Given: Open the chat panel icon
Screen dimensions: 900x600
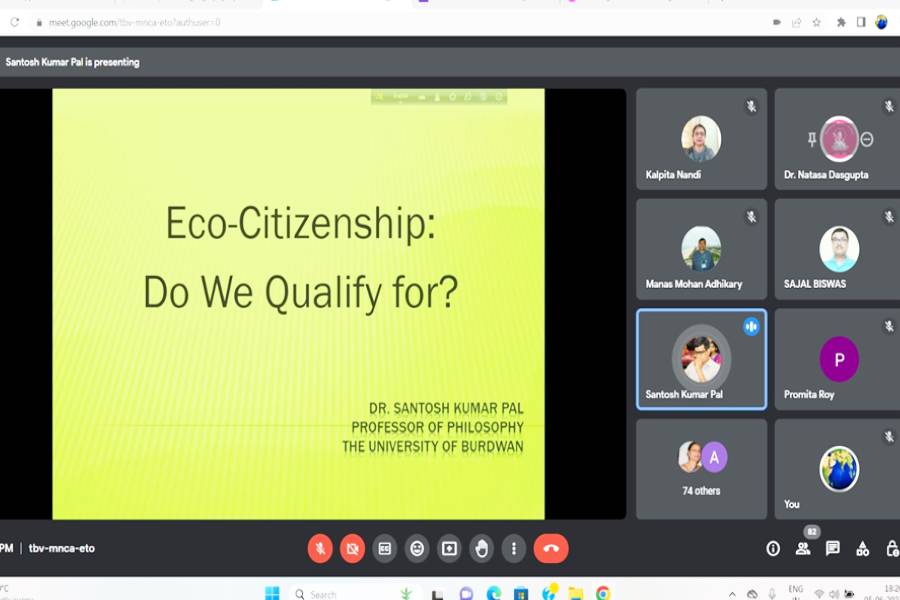Looking at the screenshot, I should point(833,548).
